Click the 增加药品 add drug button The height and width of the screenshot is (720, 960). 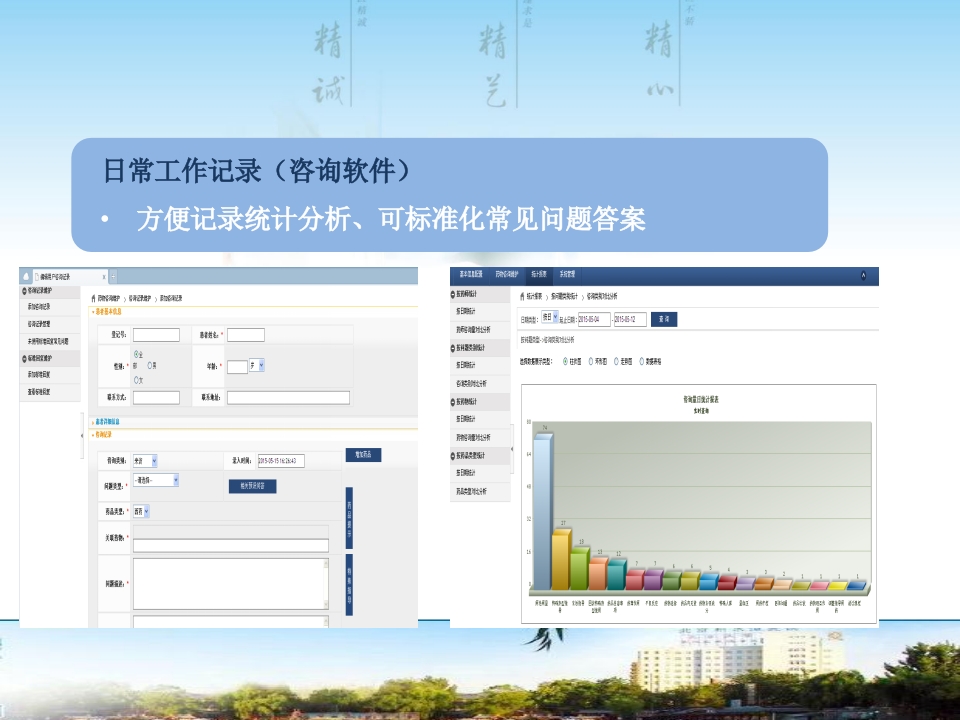362,455
